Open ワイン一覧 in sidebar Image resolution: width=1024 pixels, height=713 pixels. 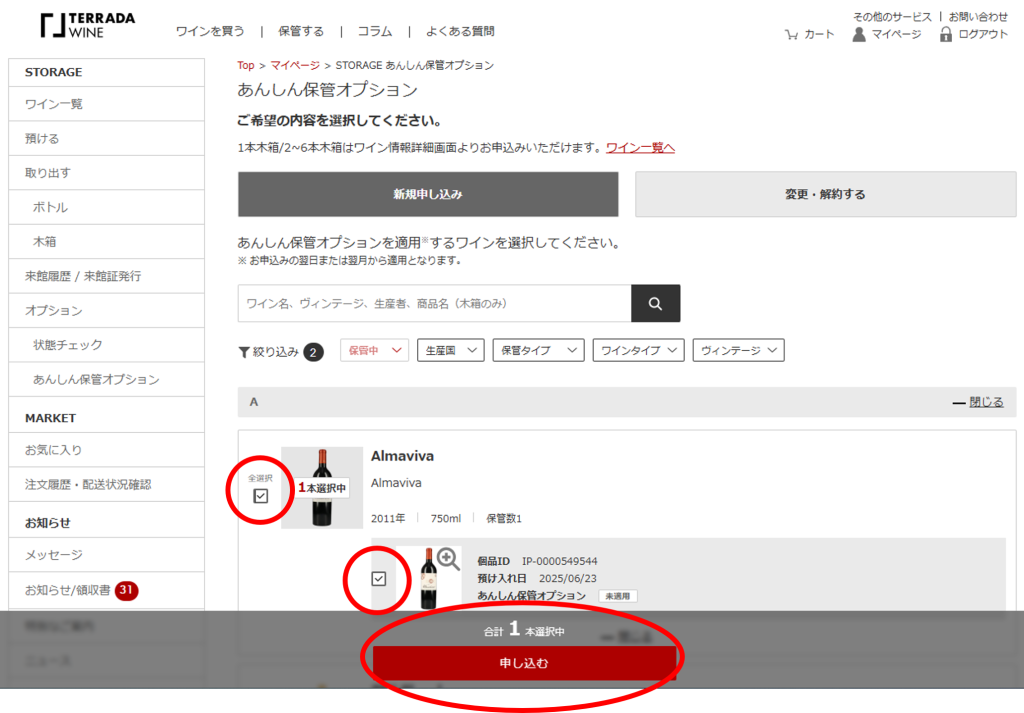[106, 104]
